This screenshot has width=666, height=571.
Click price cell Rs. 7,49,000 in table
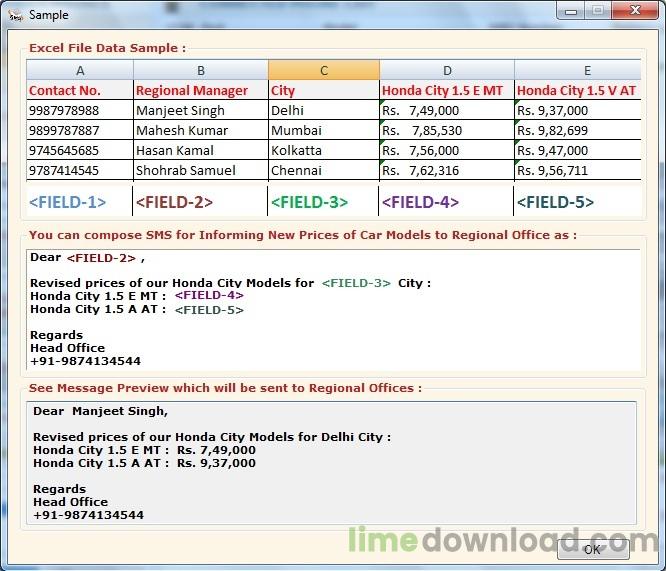click(x=447, y=110)
